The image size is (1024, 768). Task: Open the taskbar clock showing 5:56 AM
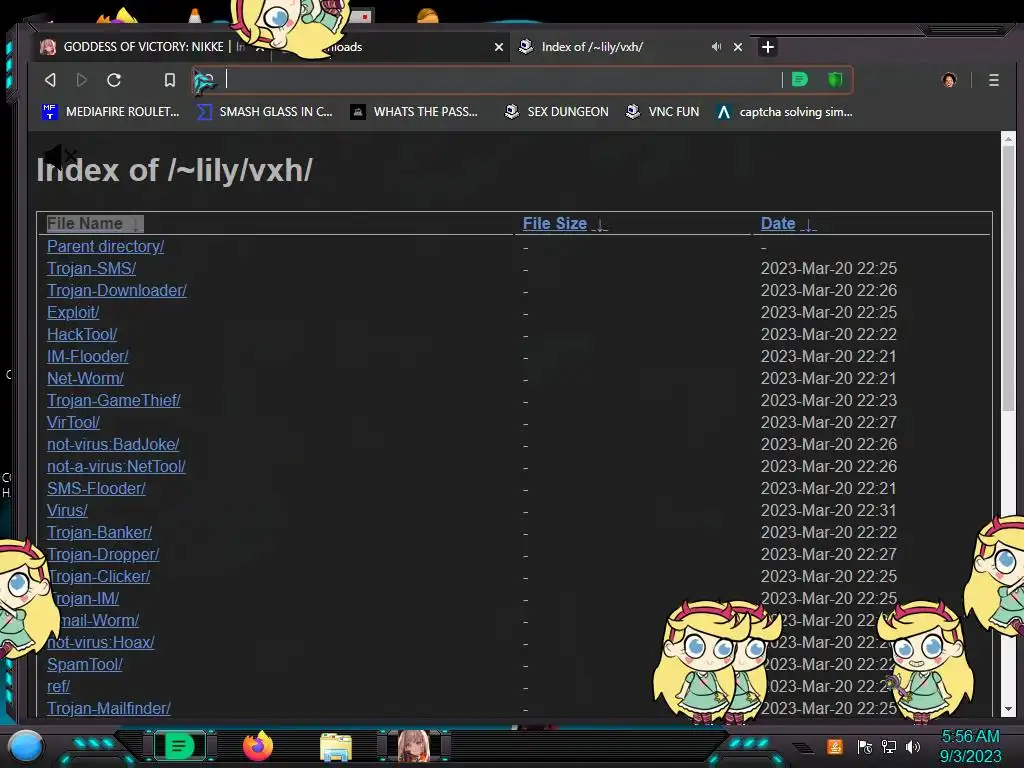click(x=970, y=746)
